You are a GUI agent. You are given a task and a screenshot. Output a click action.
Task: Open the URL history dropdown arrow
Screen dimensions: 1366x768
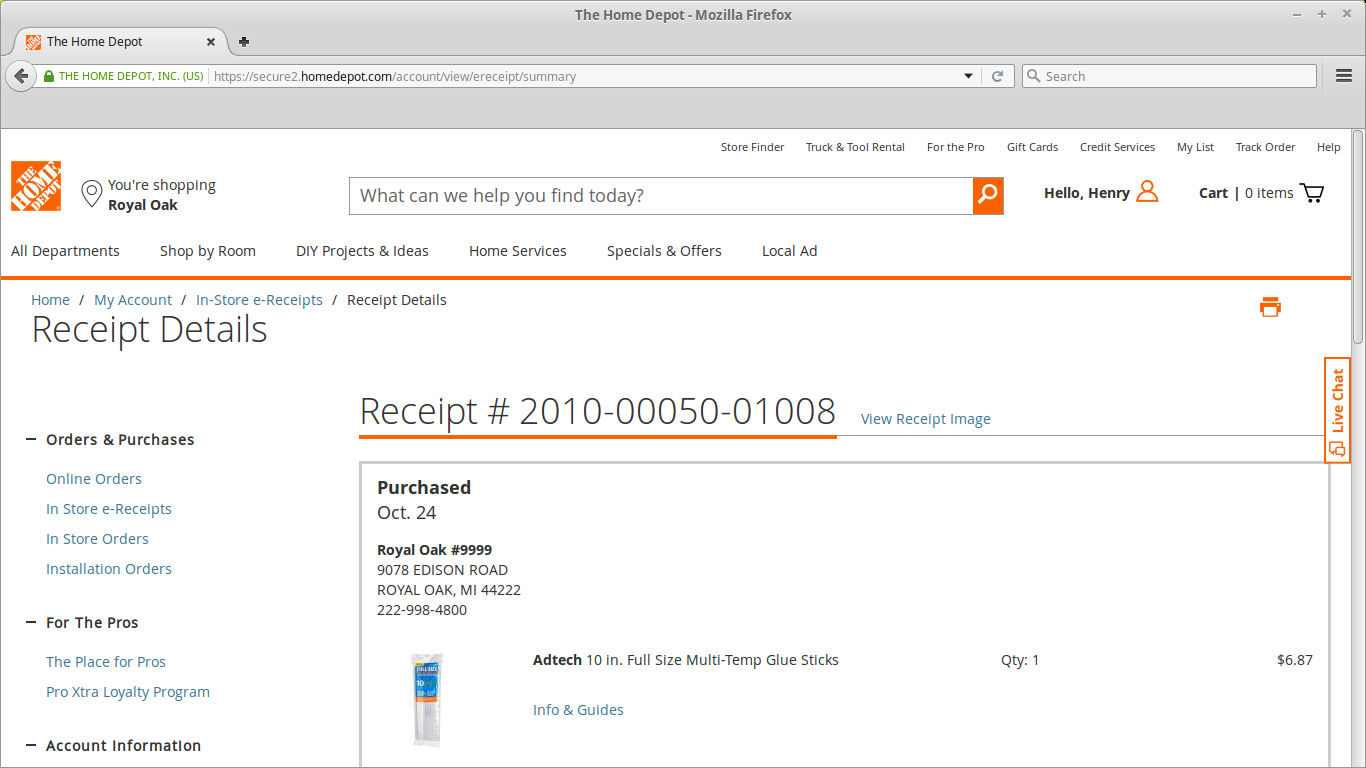(968, 76)
